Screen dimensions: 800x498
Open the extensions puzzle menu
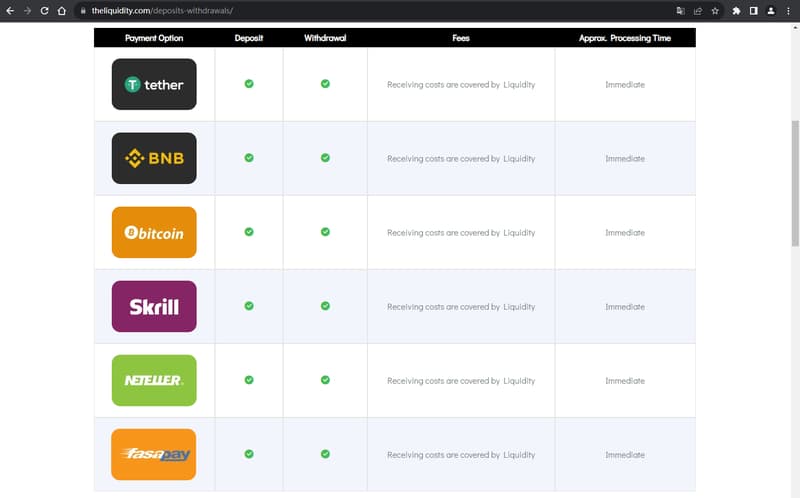coord(736,11)
